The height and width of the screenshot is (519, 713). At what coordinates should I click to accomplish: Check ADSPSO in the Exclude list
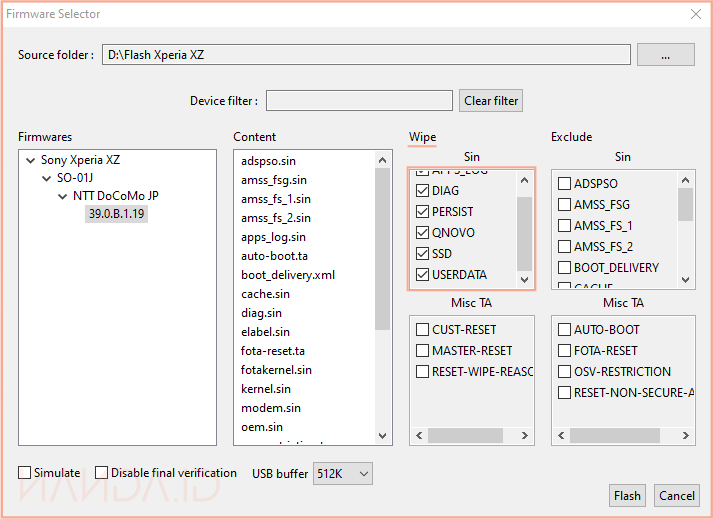pos(565,184)
